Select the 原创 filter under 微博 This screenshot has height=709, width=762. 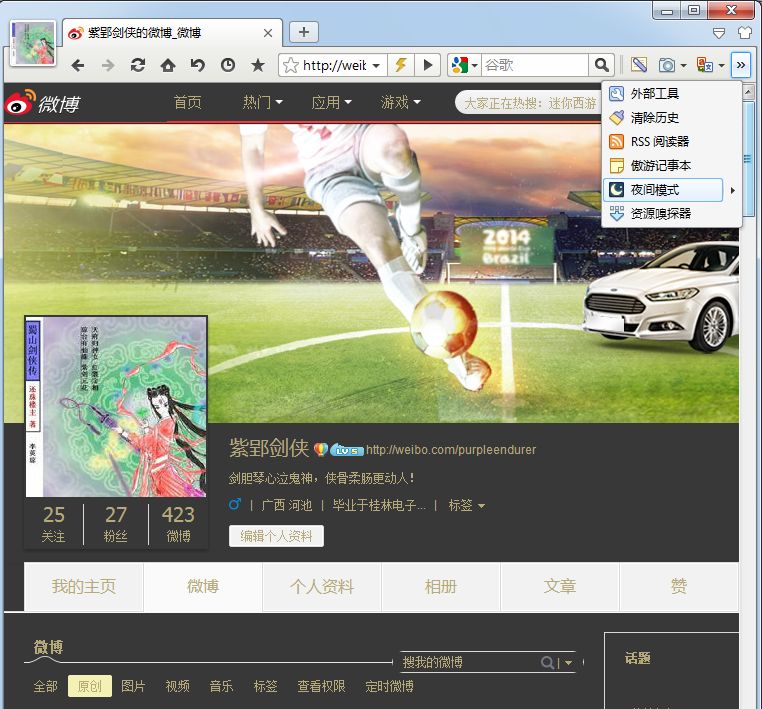(89, 686)
